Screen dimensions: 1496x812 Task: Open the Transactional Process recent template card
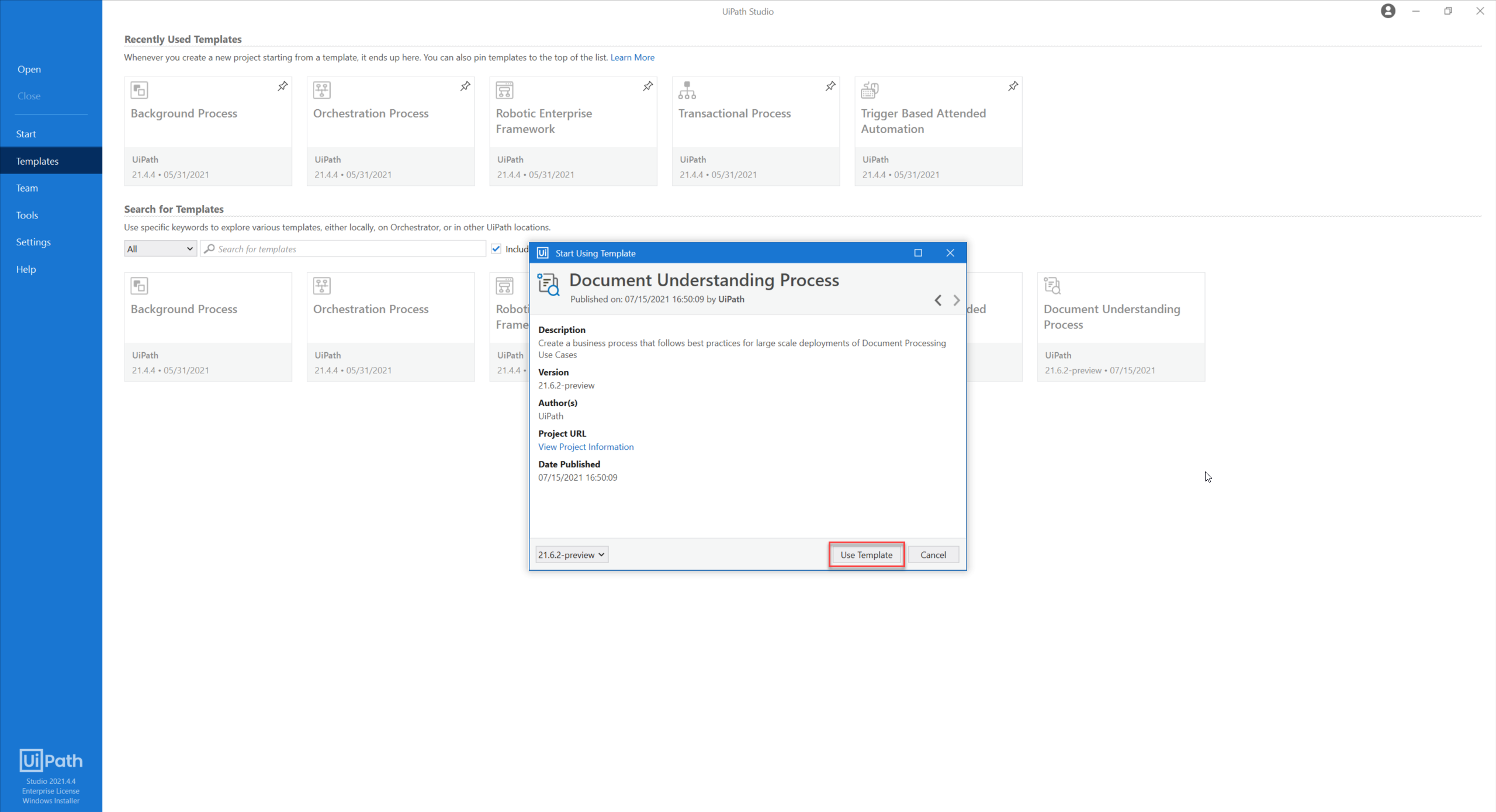point(756,131)
